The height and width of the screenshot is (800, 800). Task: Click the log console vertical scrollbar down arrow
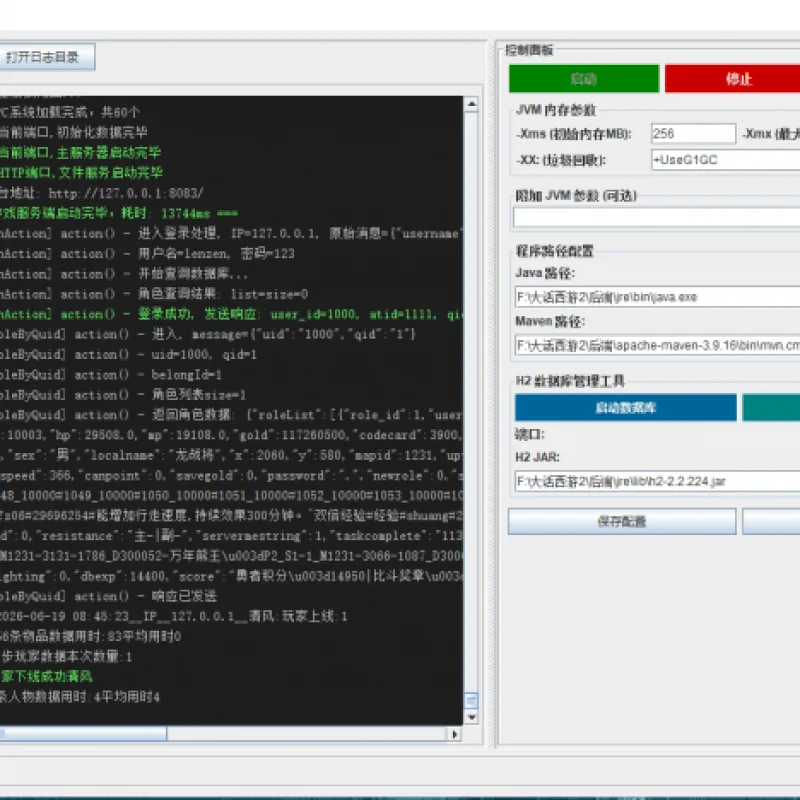pyautogui.click(x=471, y=717)
